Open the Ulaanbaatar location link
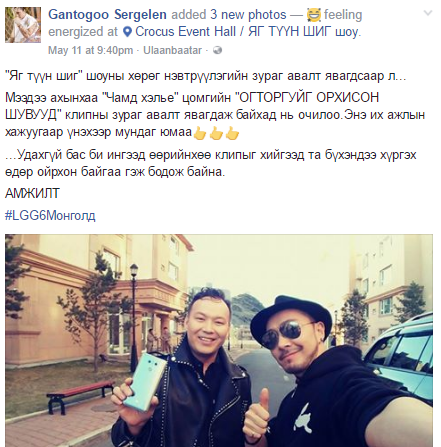 [x=172, y=50]
